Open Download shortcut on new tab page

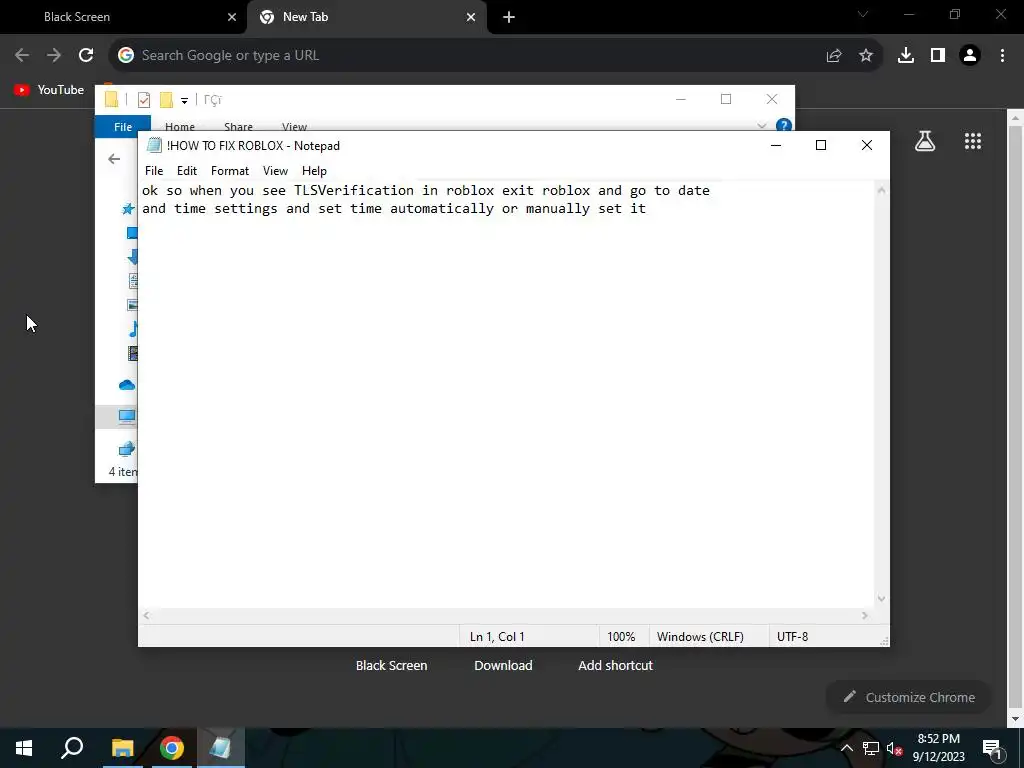[503, 665]
